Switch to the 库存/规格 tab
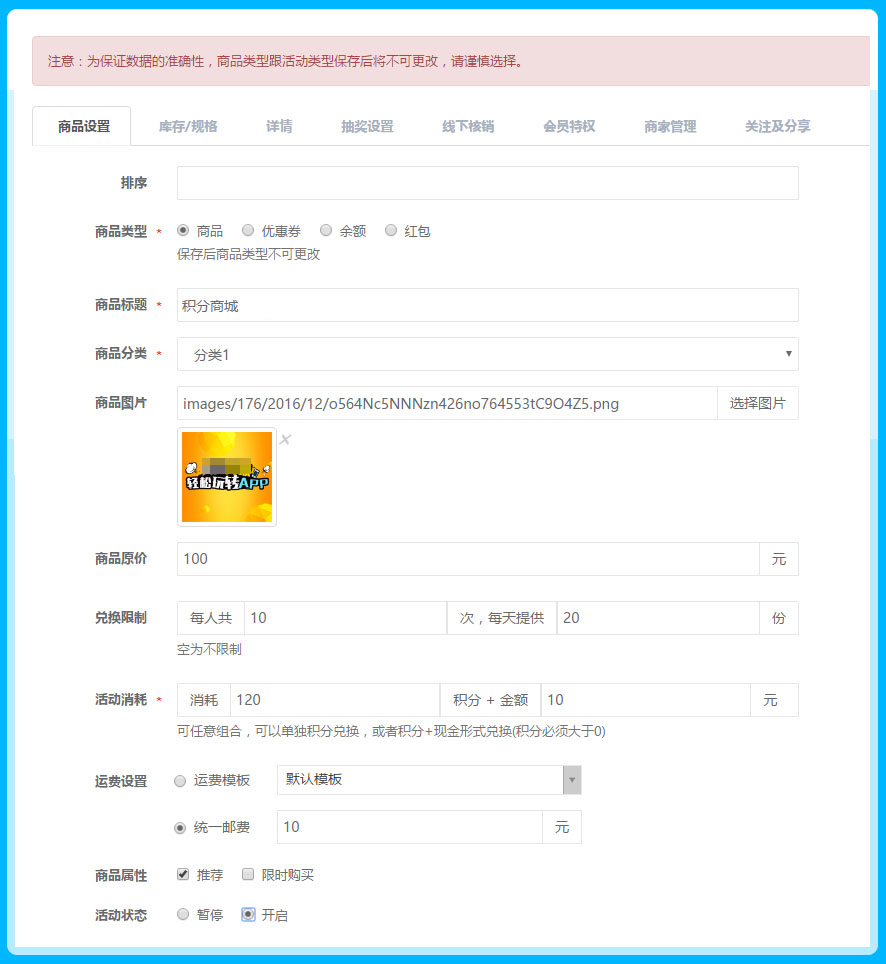This screenshot has height=964, width=886. click(x=188, y=127)
